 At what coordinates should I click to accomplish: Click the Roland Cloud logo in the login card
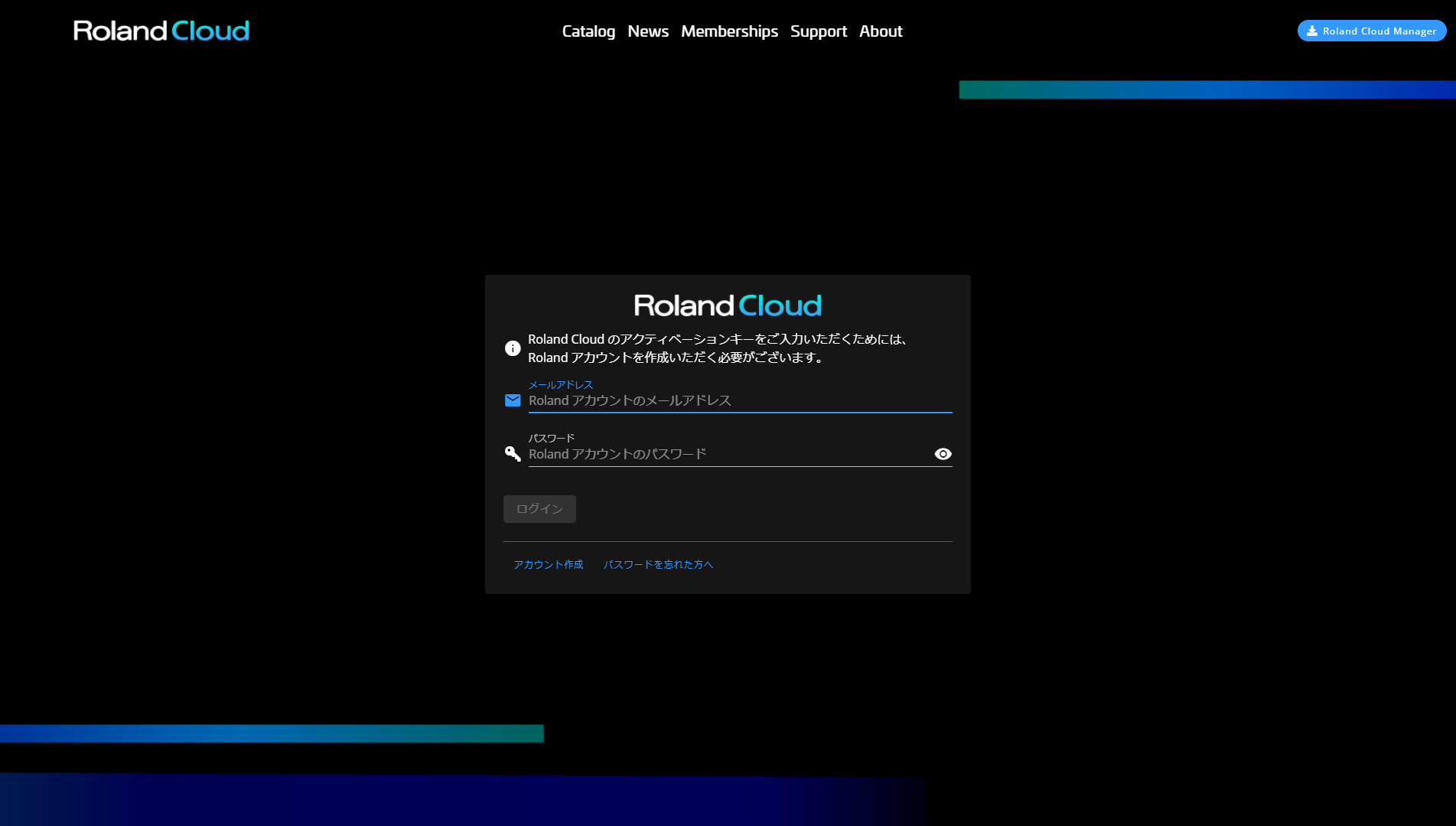[x=728, y=305]
